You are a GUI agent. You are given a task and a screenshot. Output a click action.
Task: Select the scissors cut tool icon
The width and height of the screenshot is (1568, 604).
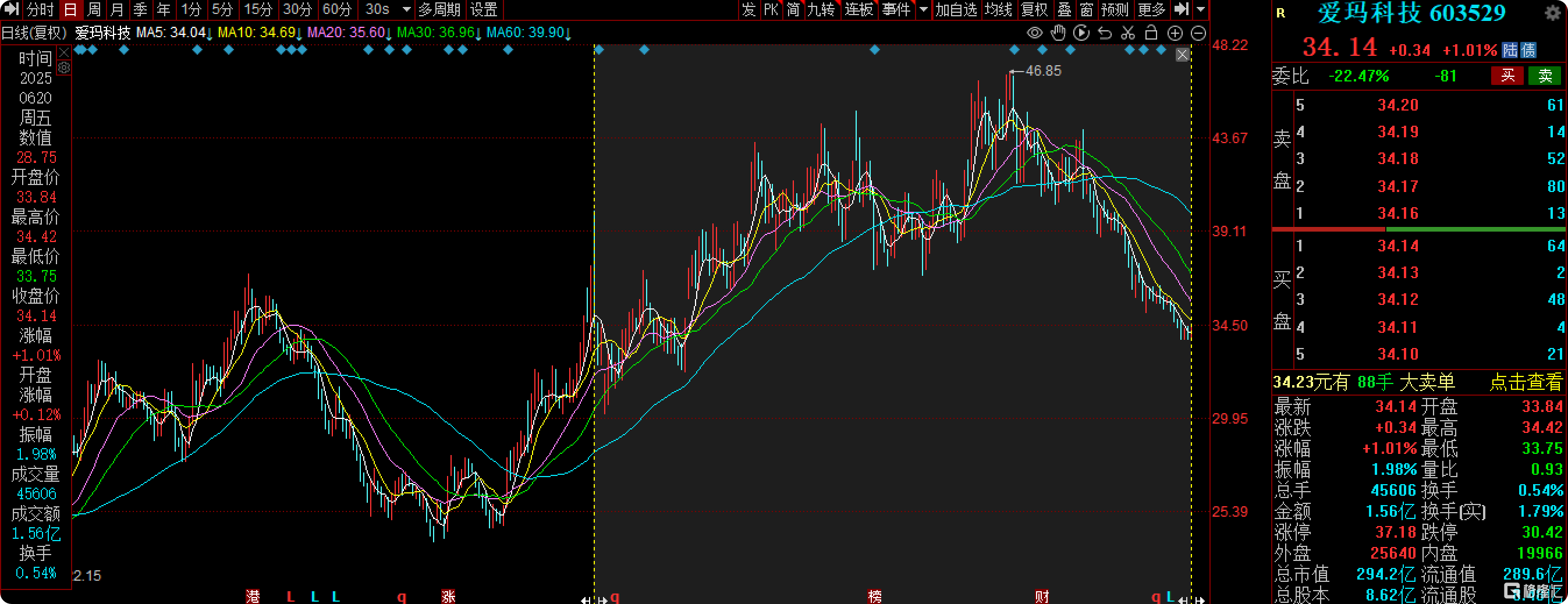(x=1128, y=33)
